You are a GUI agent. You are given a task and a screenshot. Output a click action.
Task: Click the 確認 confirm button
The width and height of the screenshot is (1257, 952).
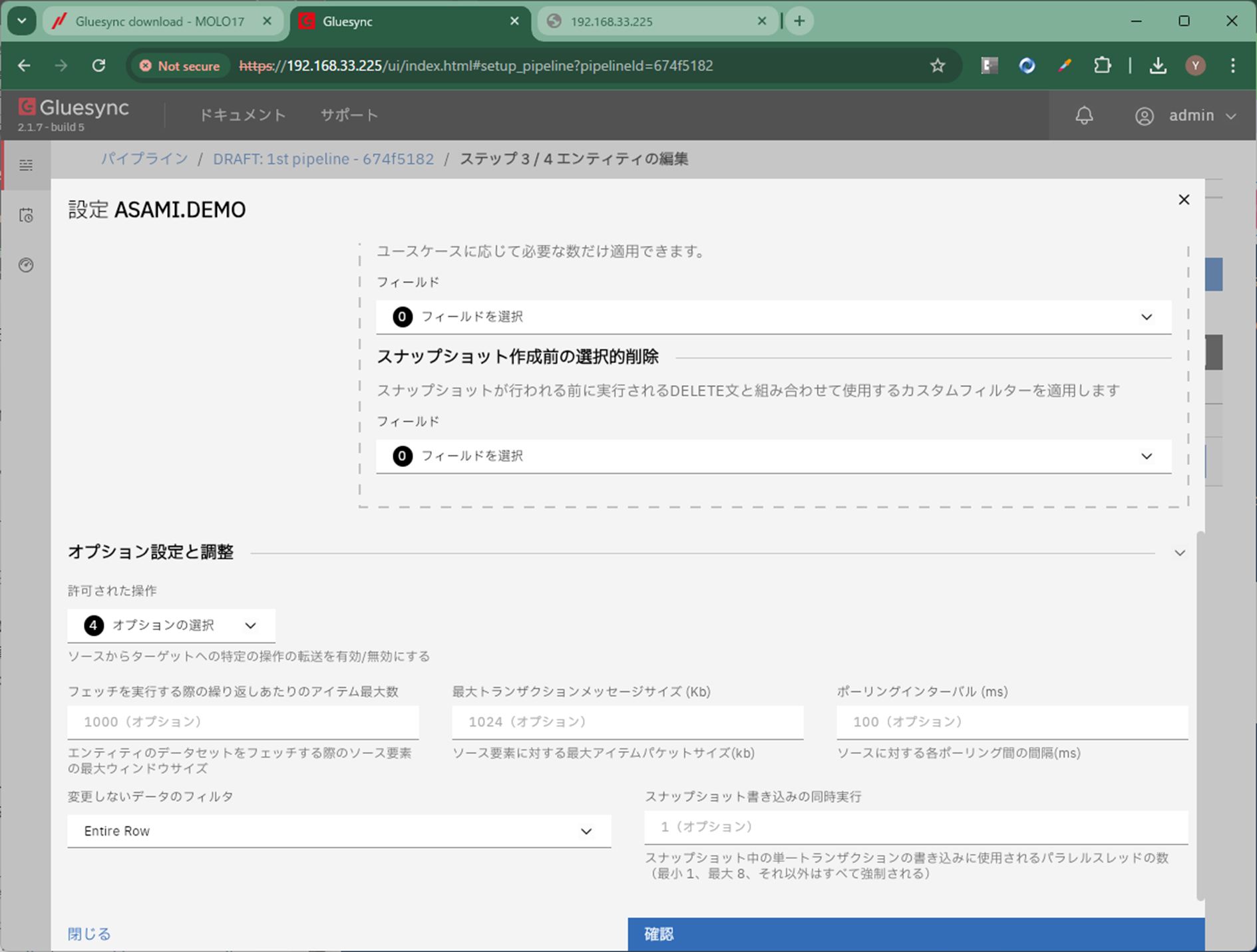pyautogui.click(x=916, y=934)
